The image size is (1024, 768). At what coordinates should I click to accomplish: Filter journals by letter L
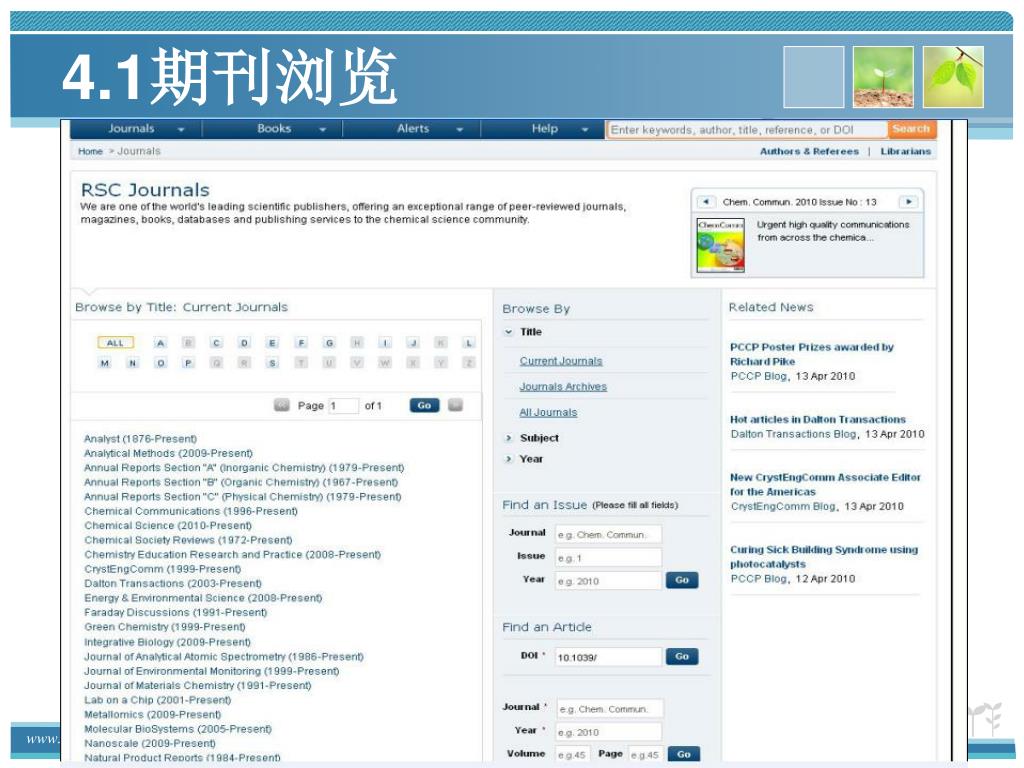tap(468, 343)
